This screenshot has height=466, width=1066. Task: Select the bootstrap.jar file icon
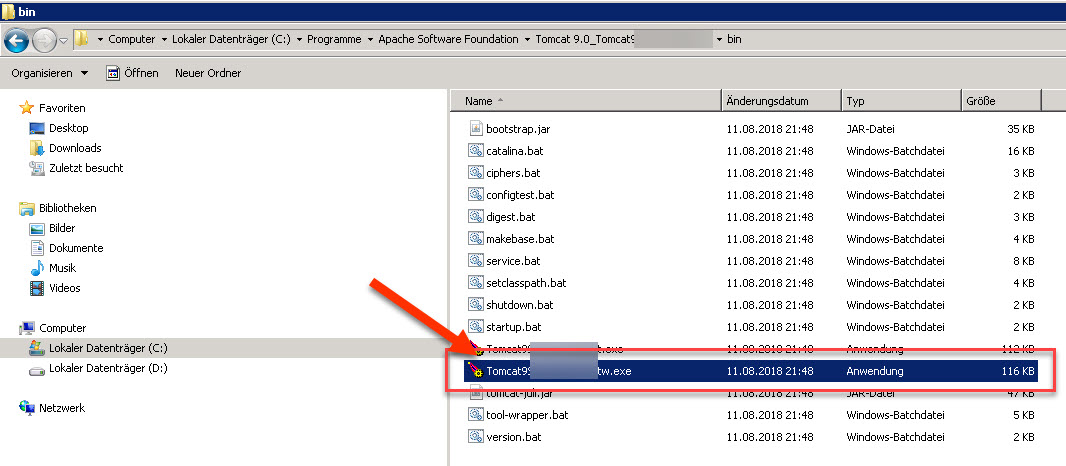tap(475, 129)
